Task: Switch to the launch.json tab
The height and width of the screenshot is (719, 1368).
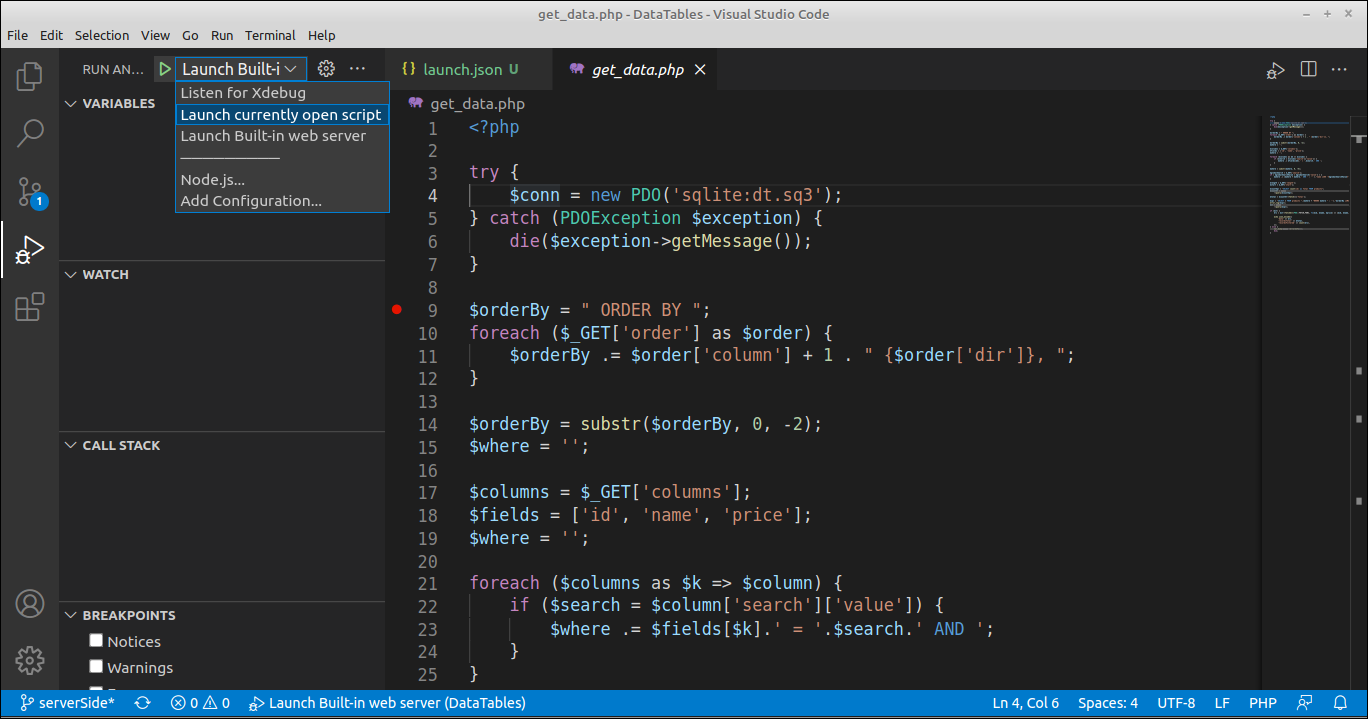Action: (x=461, y=70)
